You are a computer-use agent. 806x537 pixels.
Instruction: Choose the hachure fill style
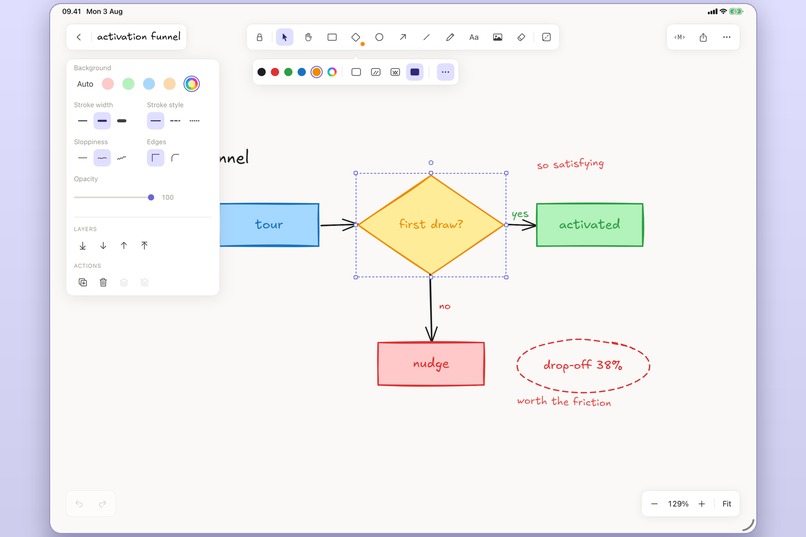[x=376, y=72]
